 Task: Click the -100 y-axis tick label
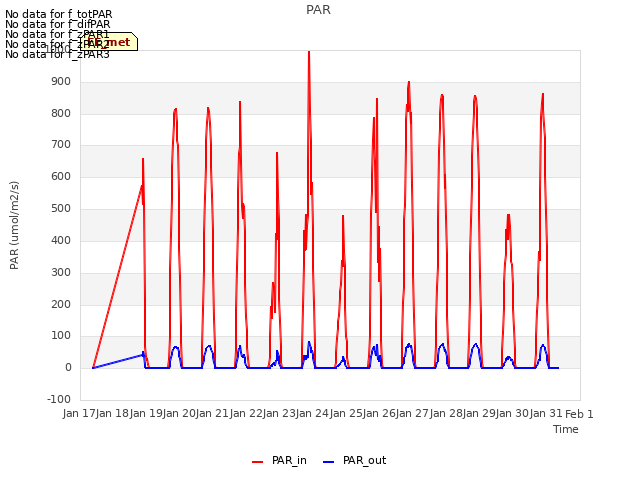tap(59, 399)
